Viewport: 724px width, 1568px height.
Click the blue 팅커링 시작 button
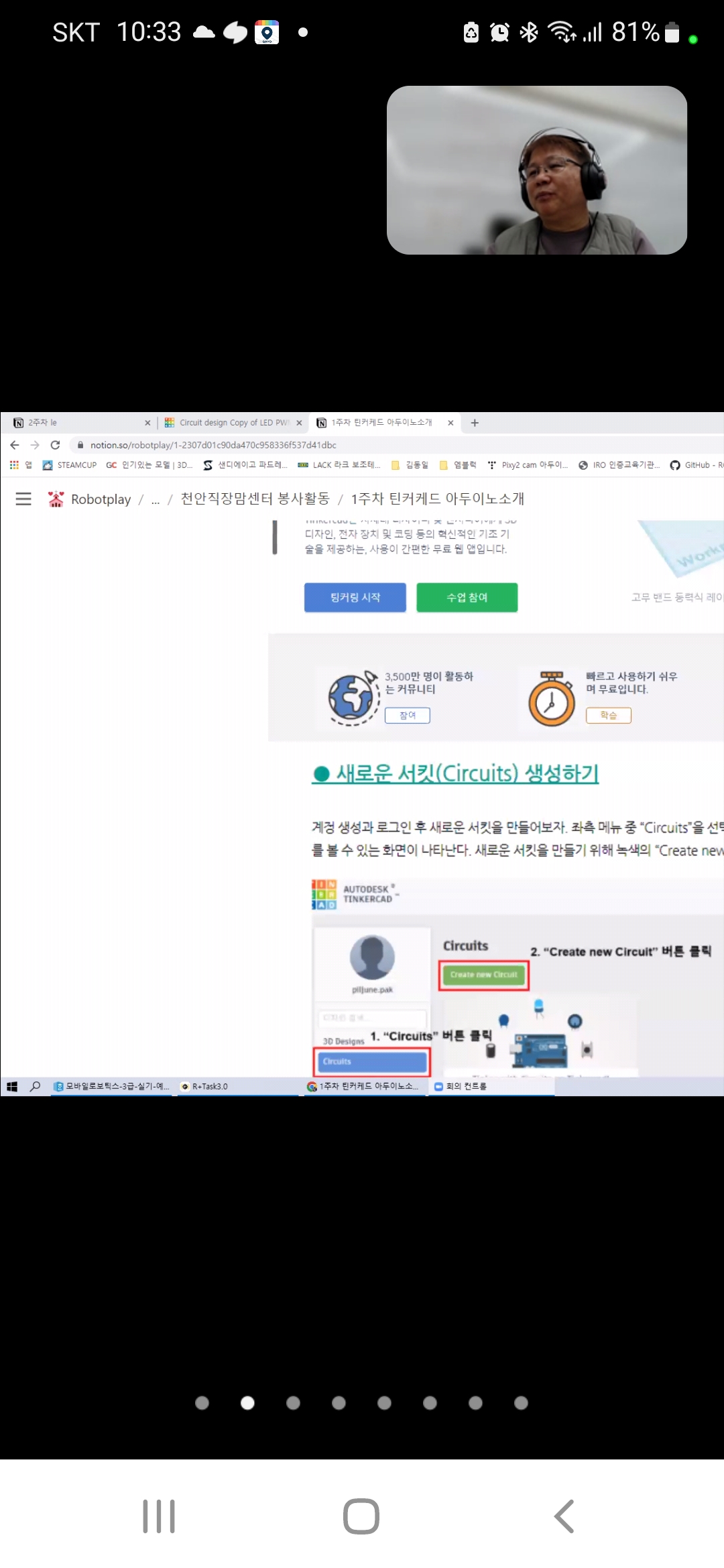click(355, 597)
